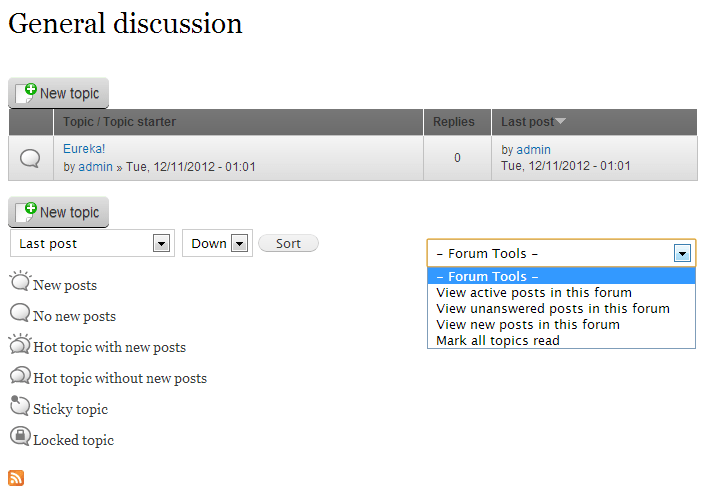Choose Mark all topics read option
708x496 pixels.
[498, 341]
